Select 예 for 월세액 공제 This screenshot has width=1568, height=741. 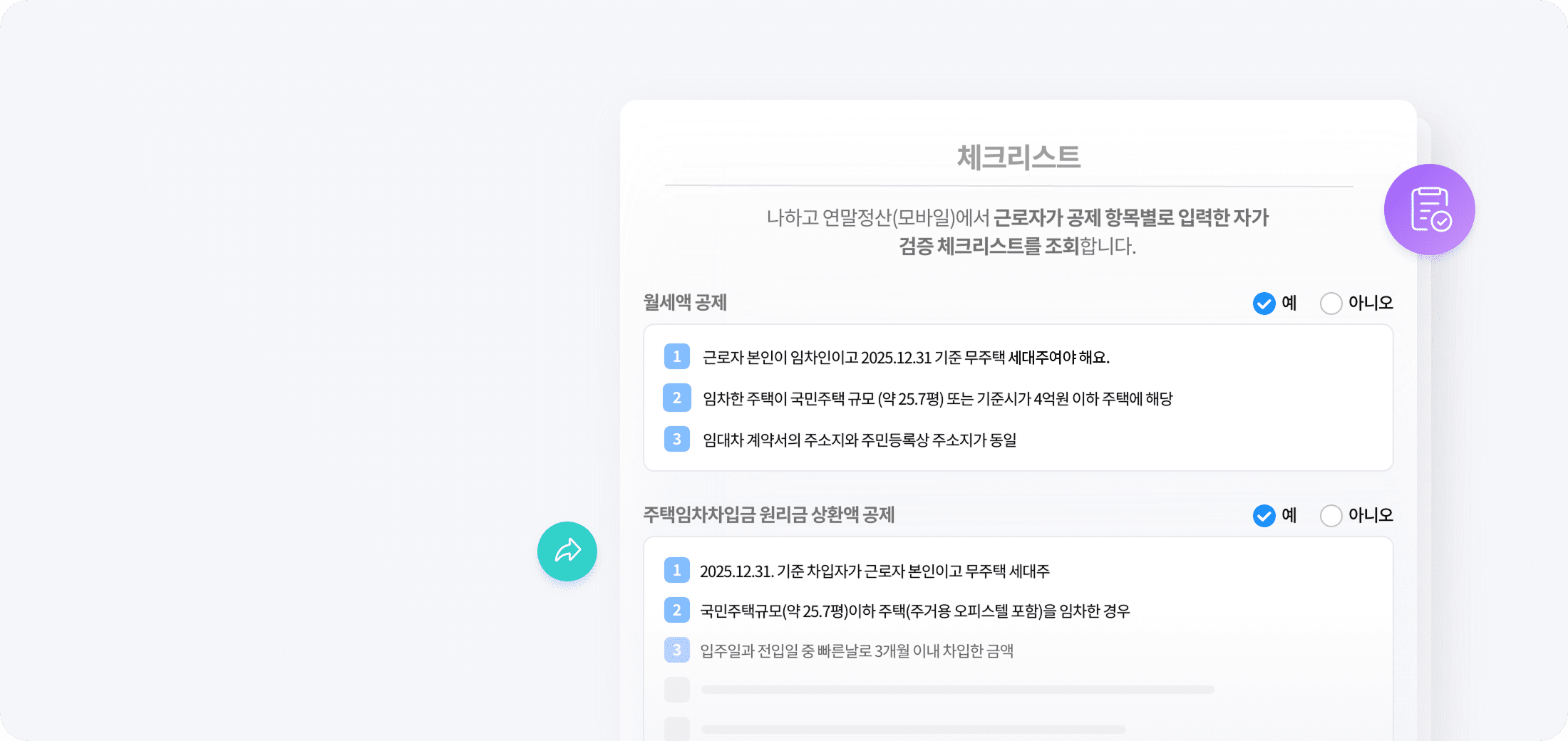[1264, 304]
